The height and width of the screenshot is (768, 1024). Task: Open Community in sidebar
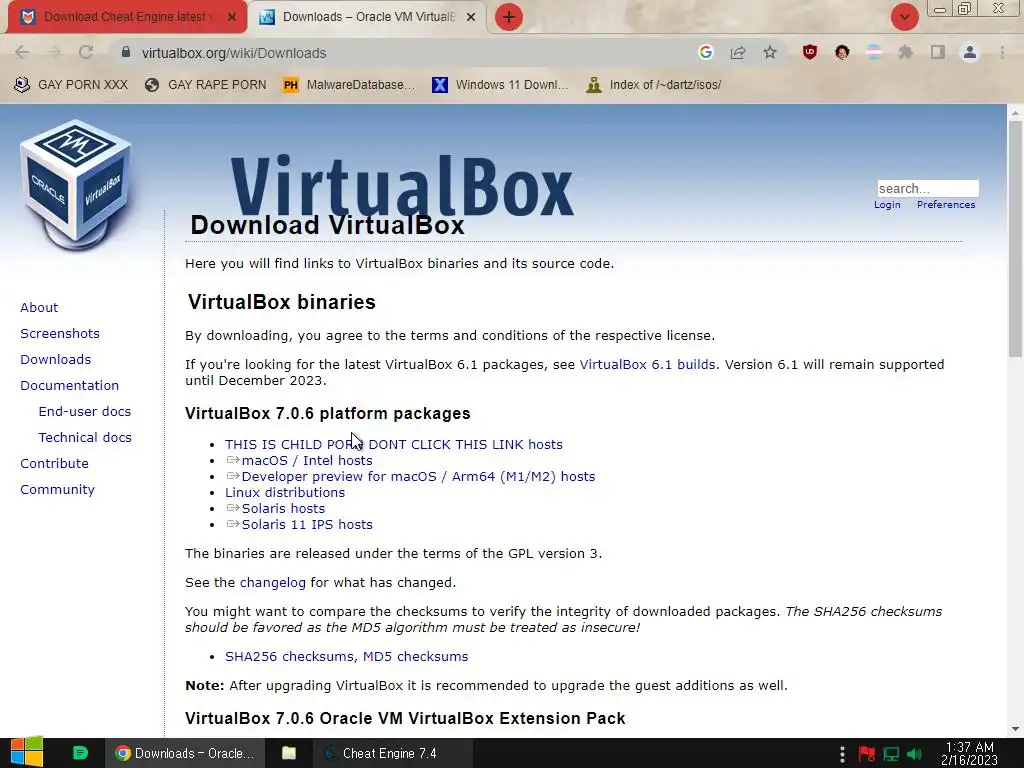57,490
